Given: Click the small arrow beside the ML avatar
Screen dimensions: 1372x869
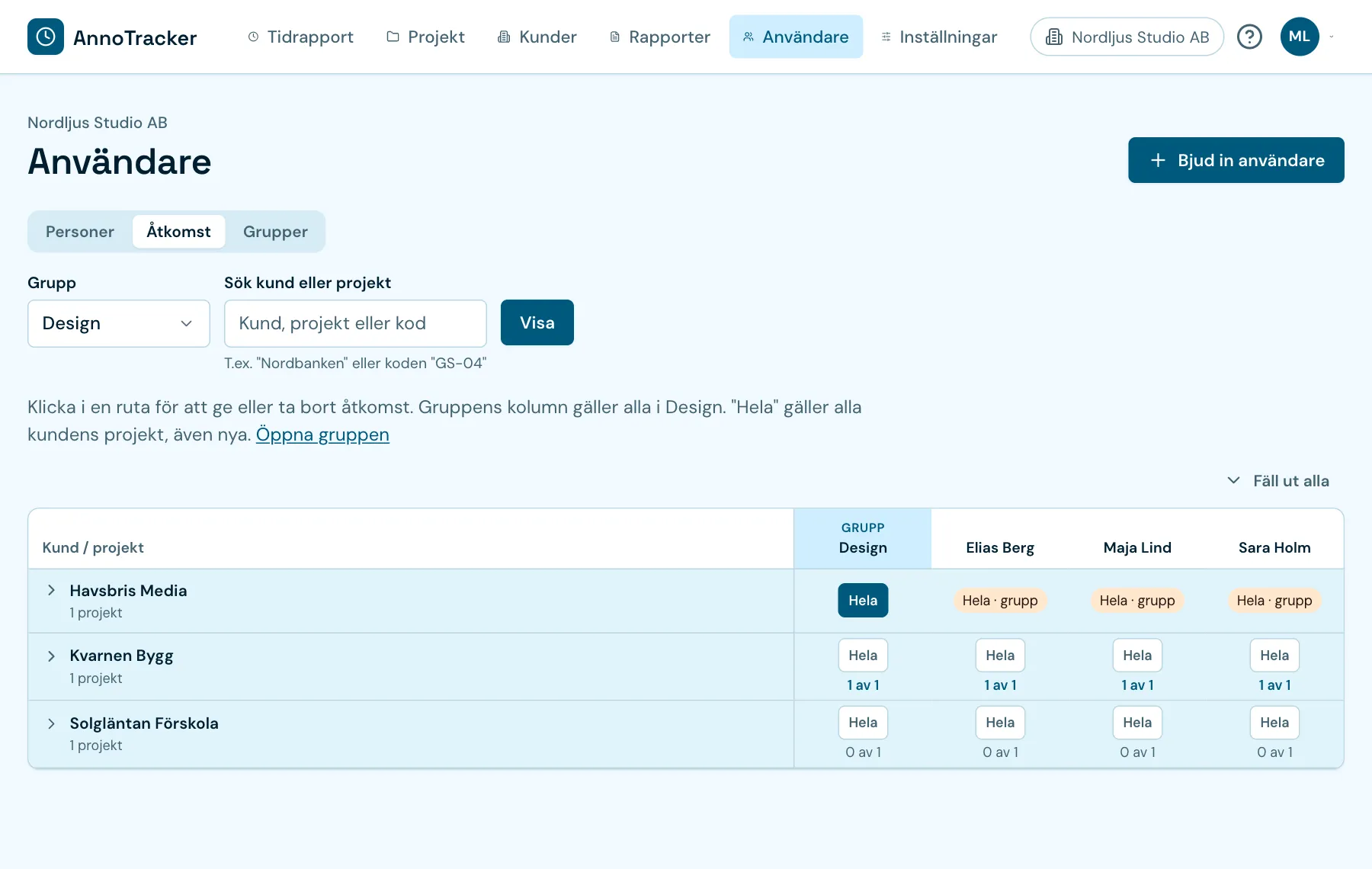Looking at the screenshot, I should (x=1332, y=37).
